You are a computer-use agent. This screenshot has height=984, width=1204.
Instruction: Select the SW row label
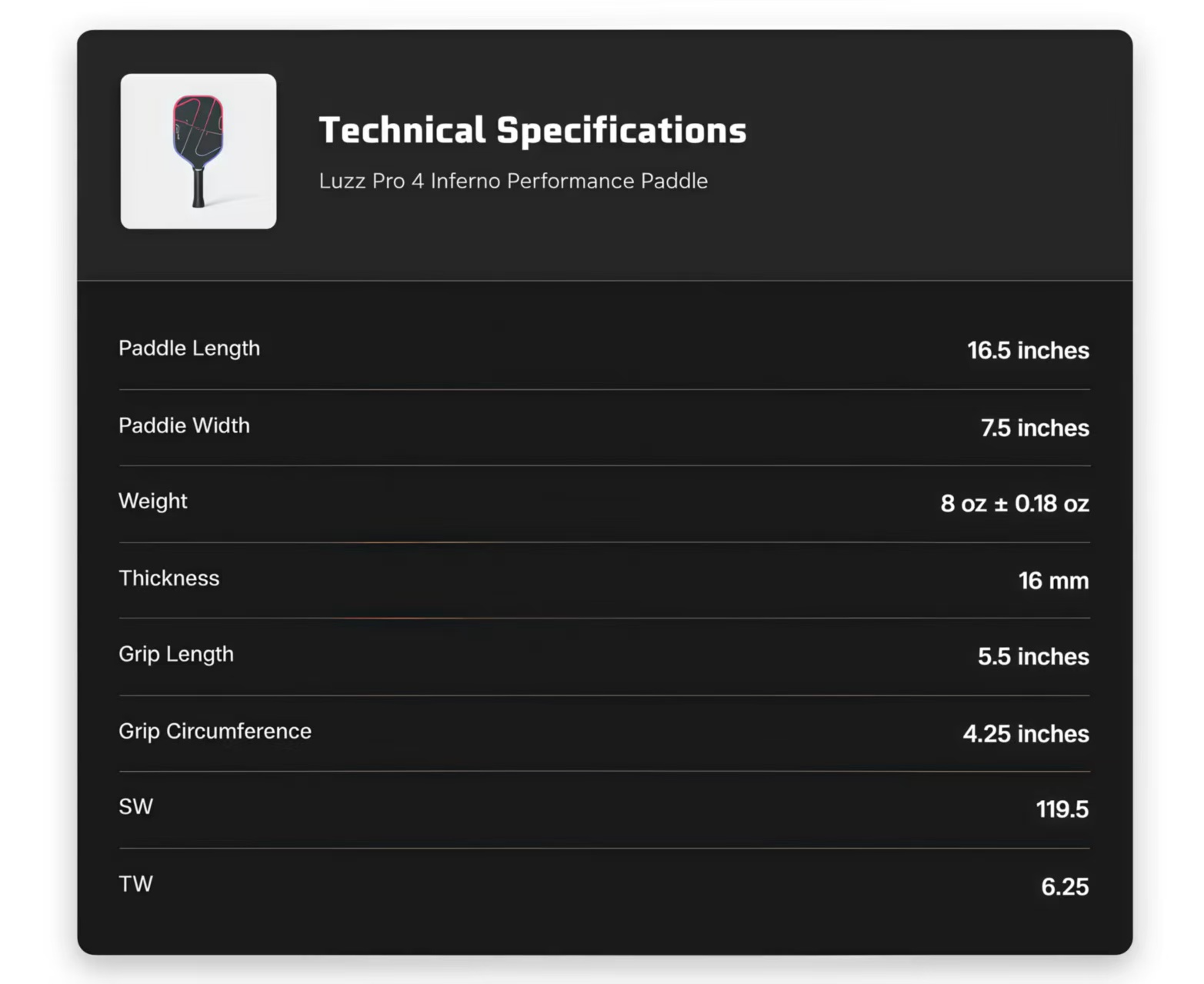(136, 806)
